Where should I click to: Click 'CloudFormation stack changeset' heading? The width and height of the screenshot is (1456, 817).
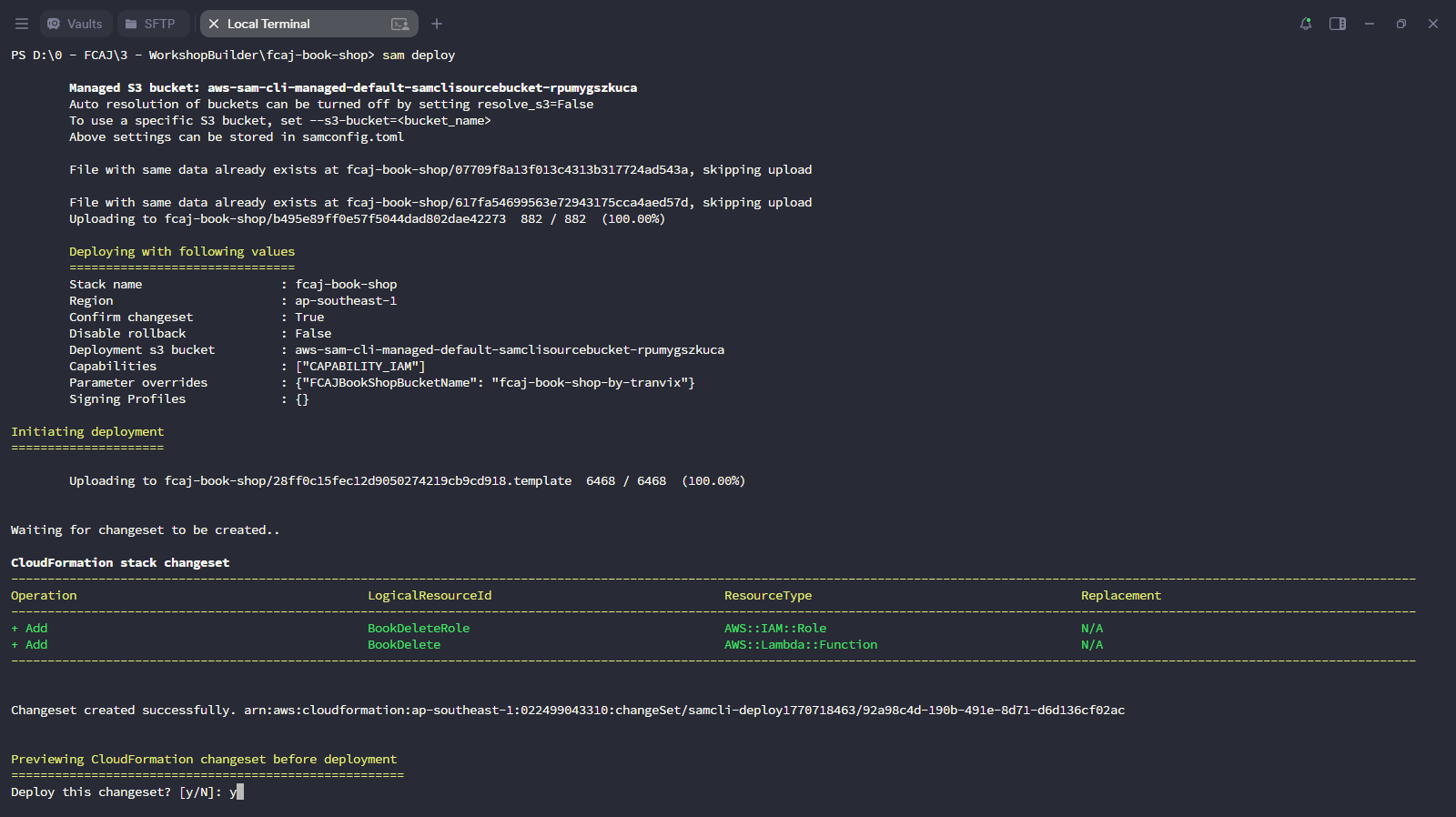click(x=120, y=563)
